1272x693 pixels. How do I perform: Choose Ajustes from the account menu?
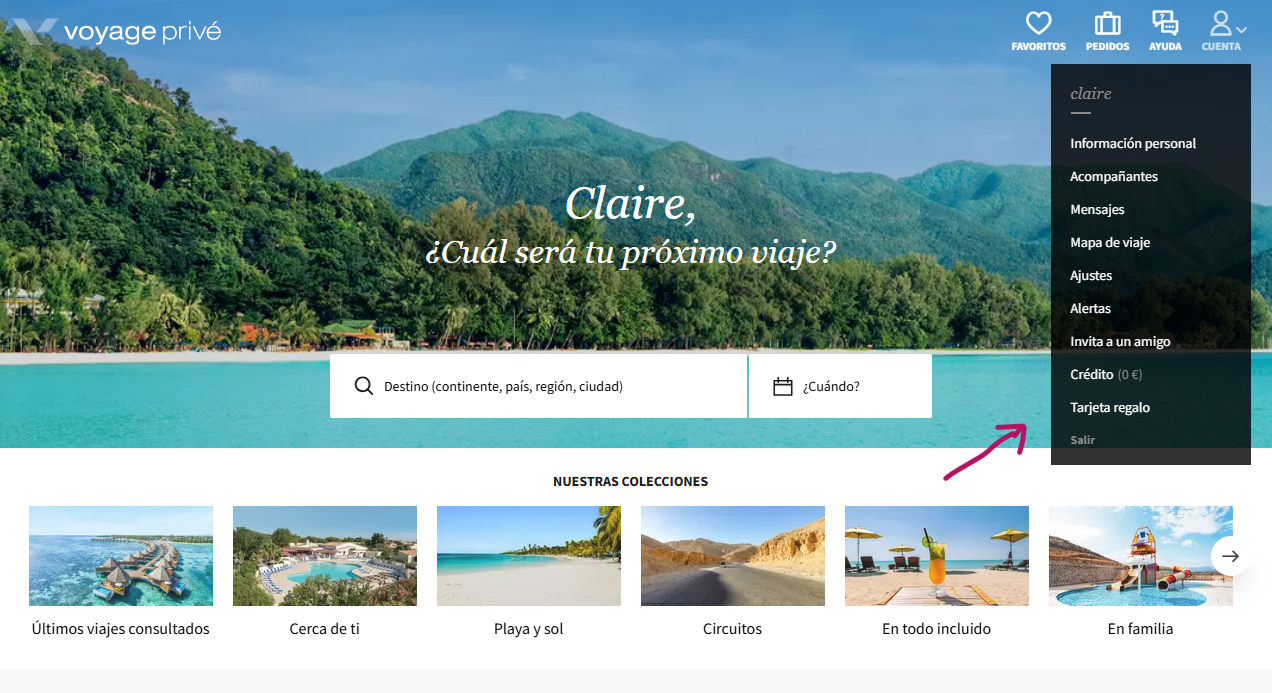point(1091,275)
